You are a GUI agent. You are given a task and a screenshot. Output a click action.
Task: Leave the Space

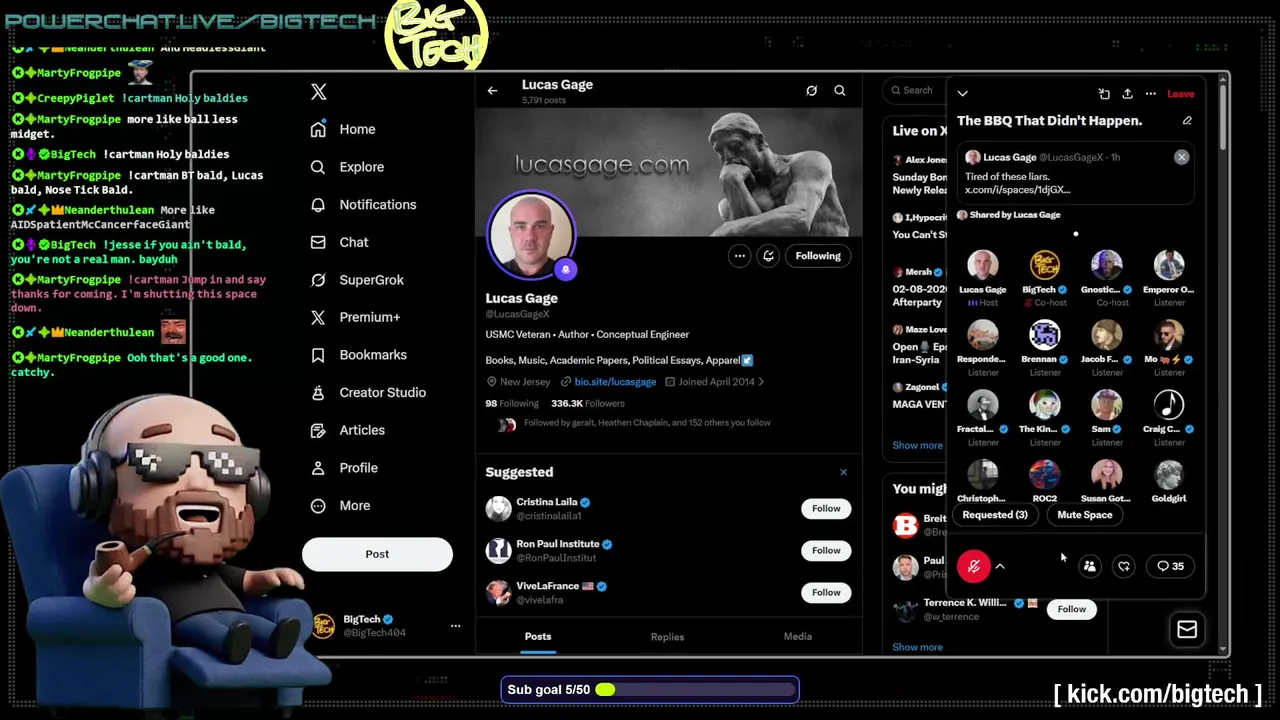(x=1181, y=94)
